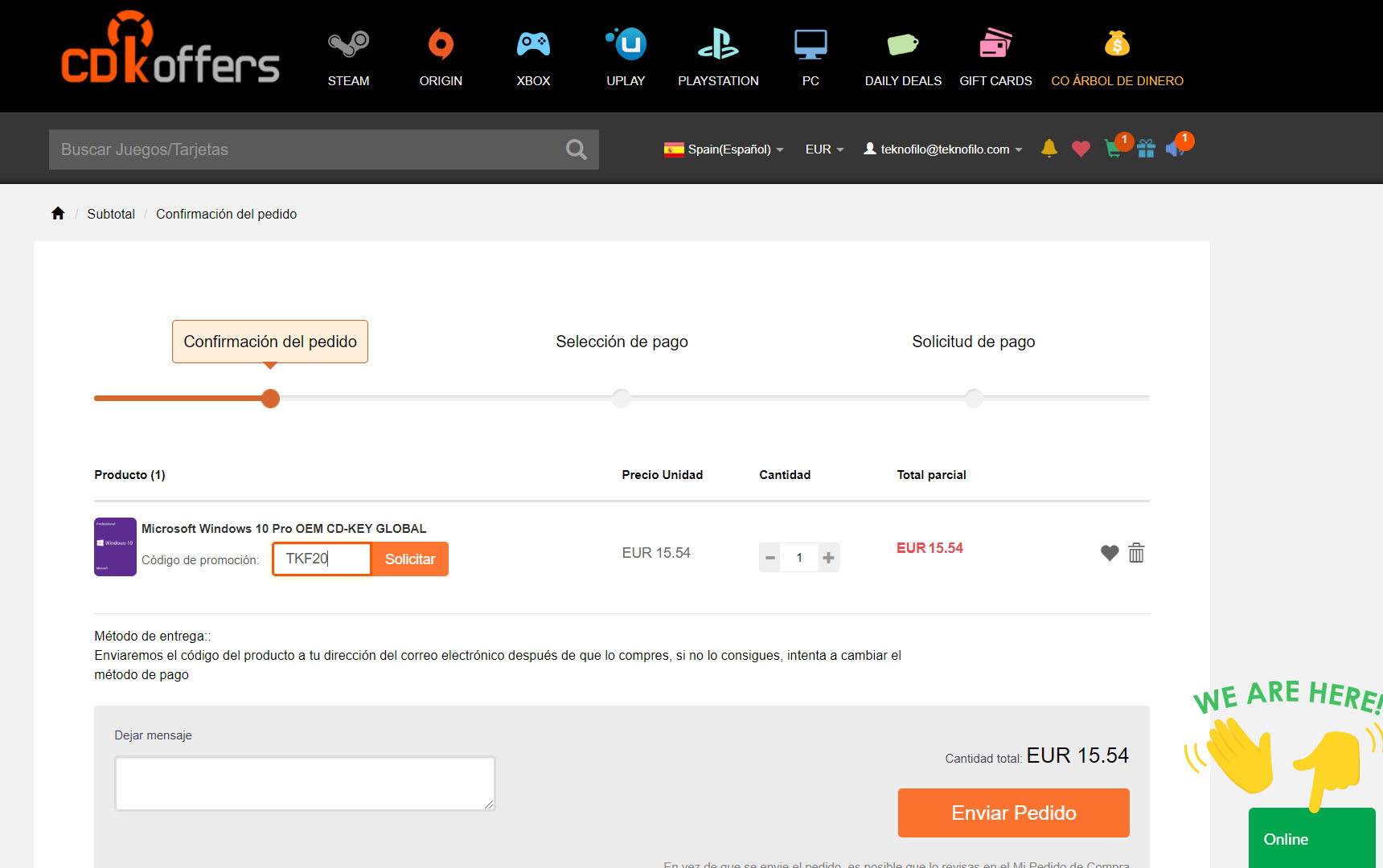
Task: Click ORIGIN menu label
Action: 441,81
